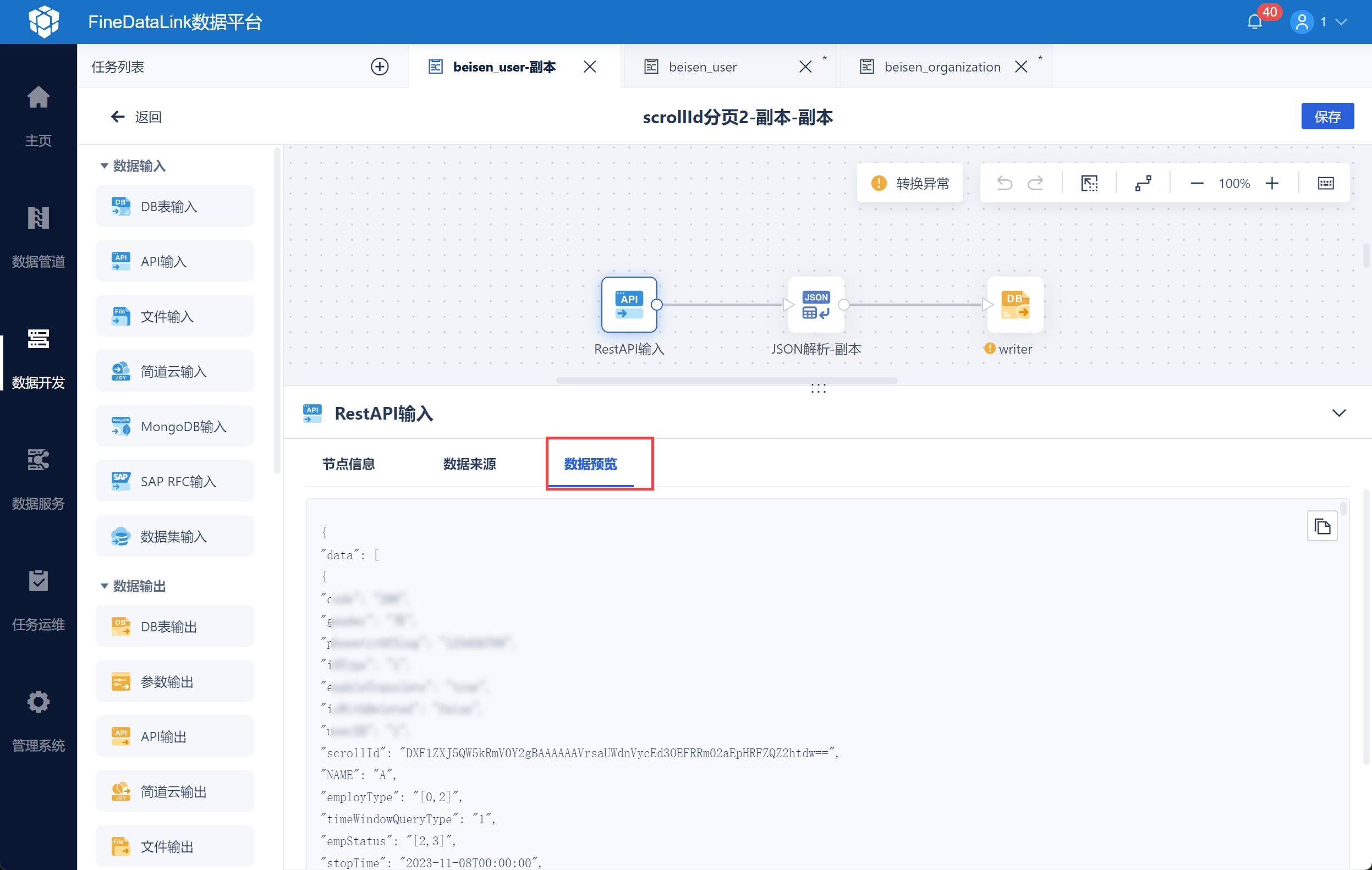Copy preview JSON with copy icon
The image size is (1372, 870).
click(1322, 526)
